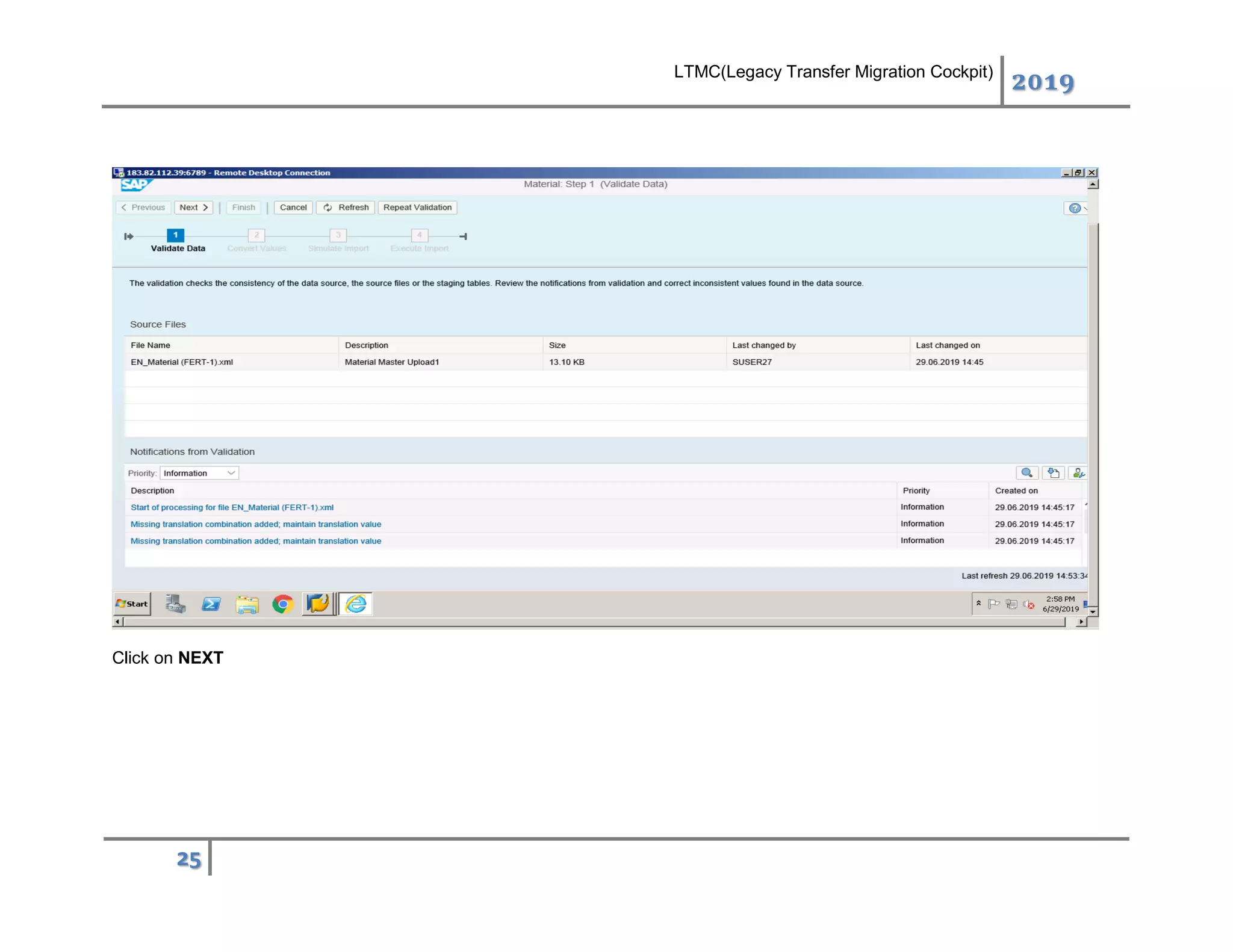Click the user settings wrench icon
Image resolution: width=1233 pixels, height=952 pixels.
point(1078,473)
